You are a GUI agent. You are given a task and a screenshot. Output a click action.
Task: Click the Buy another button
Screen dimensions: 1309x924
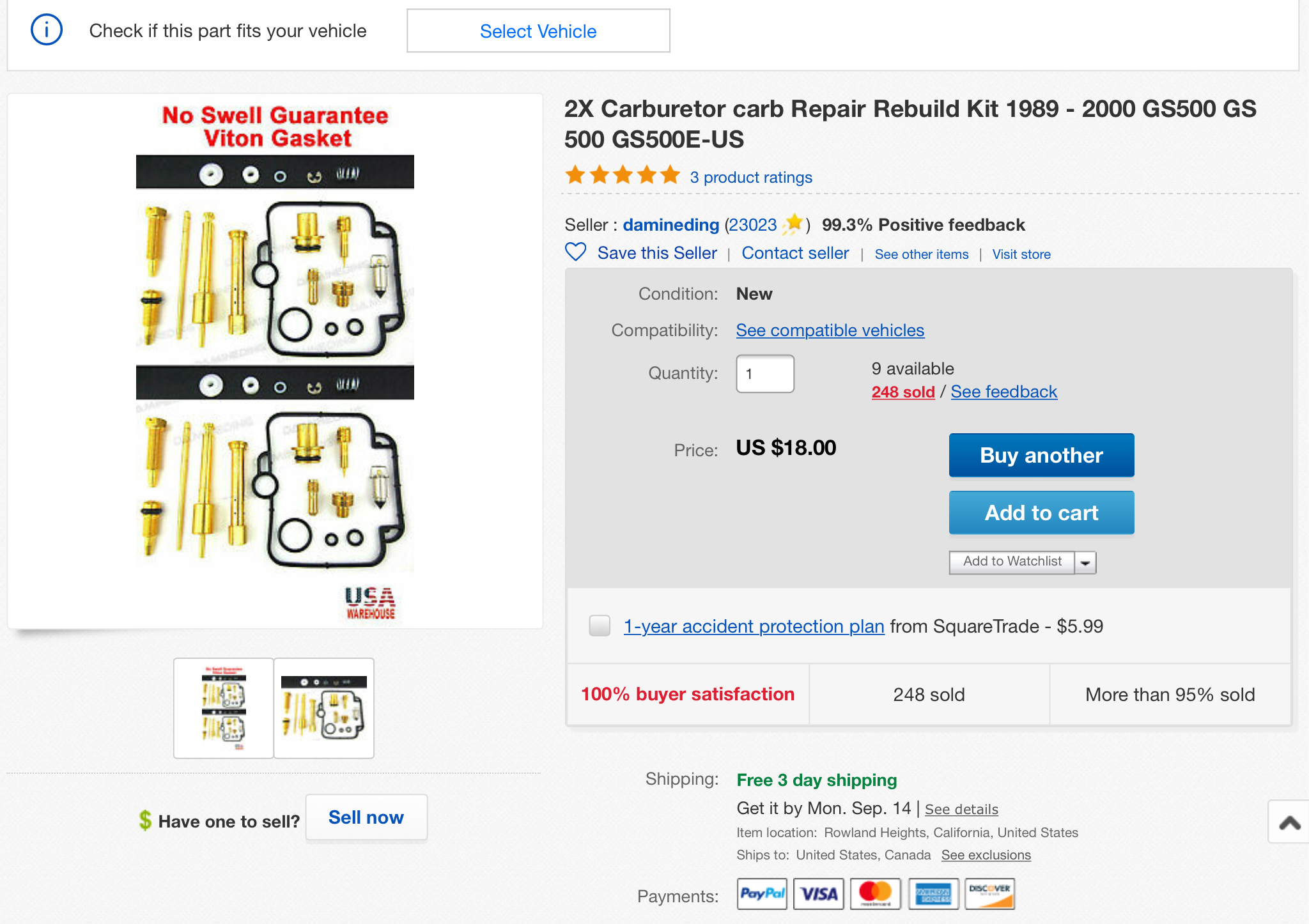click(x=1041, y=455)
